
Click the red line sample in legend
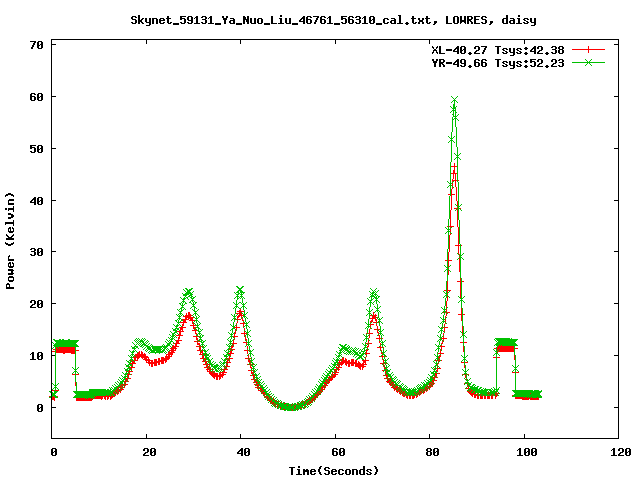[x=588, y=50]
